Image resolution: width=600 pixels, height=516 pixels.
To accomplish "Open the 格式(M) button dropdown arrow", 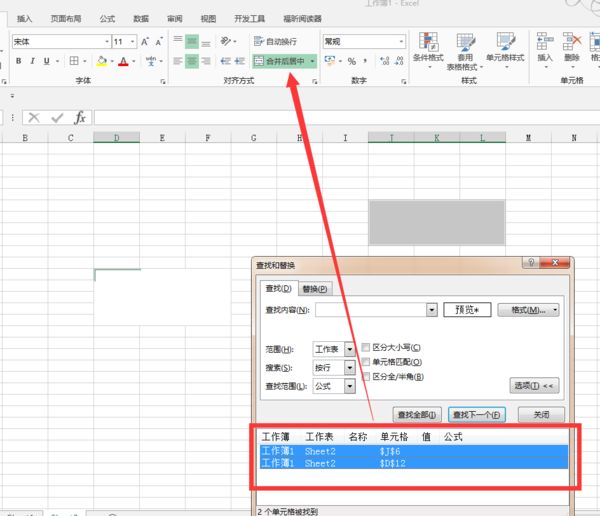I will point(555,310).
